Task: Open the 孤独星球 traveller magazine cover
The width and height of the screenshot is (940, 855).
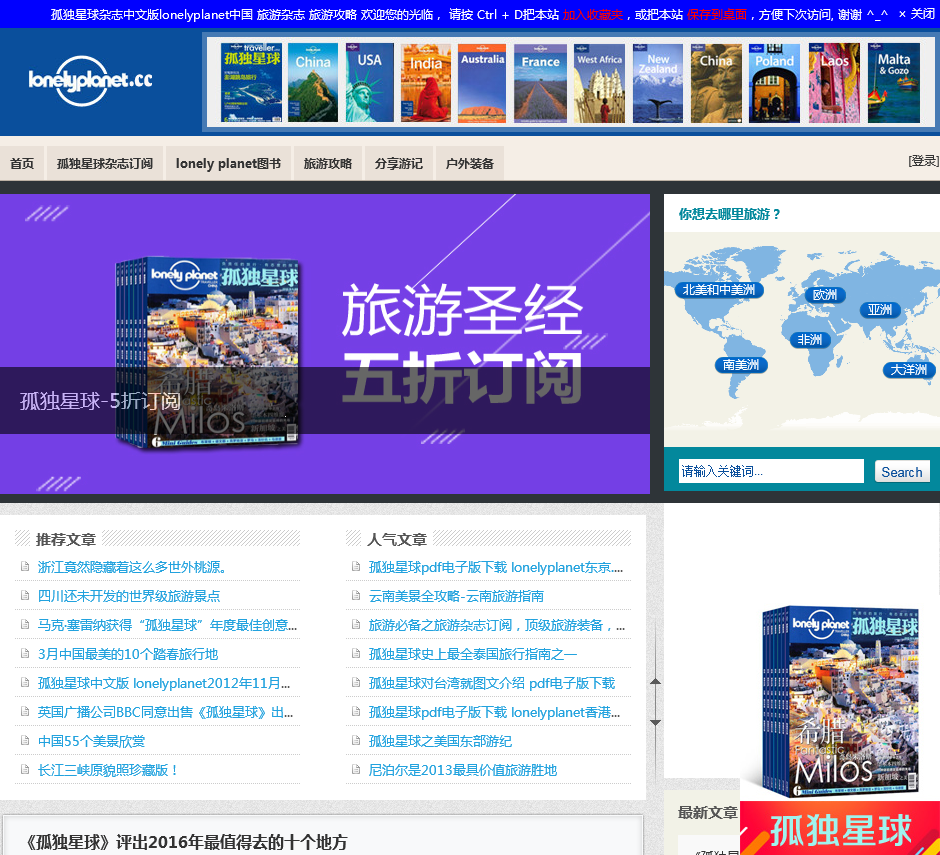Action: [251, 83]
